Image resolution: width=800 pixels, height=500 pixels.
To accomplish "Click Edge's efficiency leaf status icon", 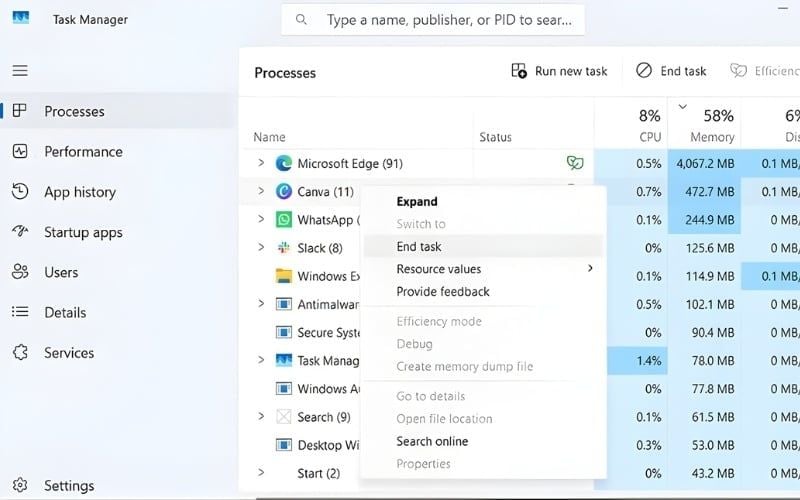I will 575,163.
